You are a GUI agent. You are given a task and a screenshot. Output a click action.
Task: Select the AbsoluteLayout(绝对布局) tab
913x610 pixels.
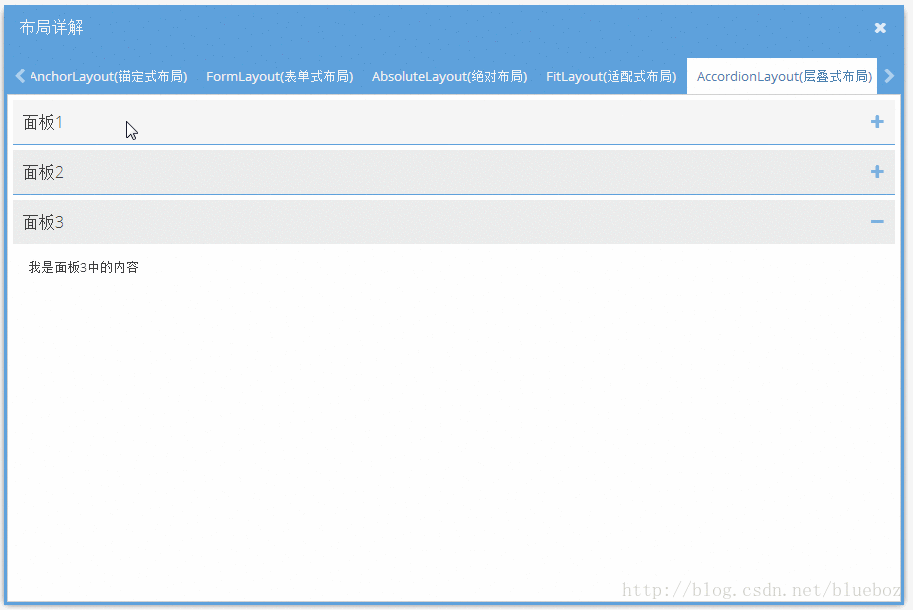pyautogui.click(x=450, y=76)
